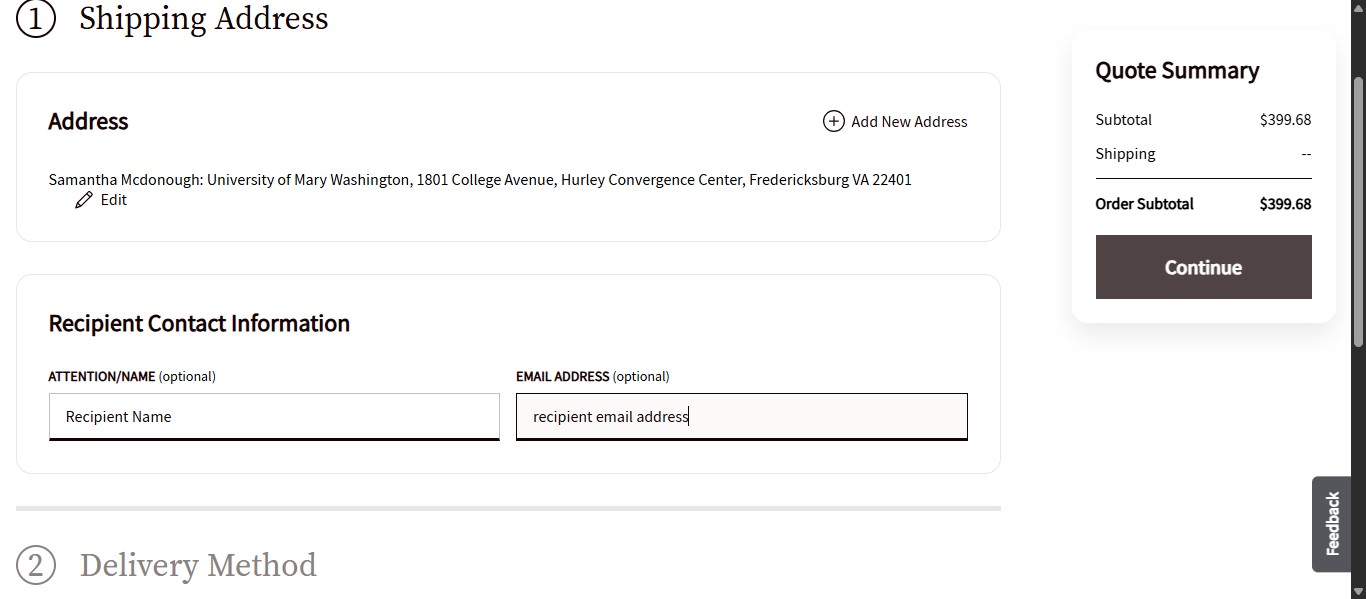Click the scrollbar down arrow
Screen dimensions: 1366x599
pos(1358,591)
